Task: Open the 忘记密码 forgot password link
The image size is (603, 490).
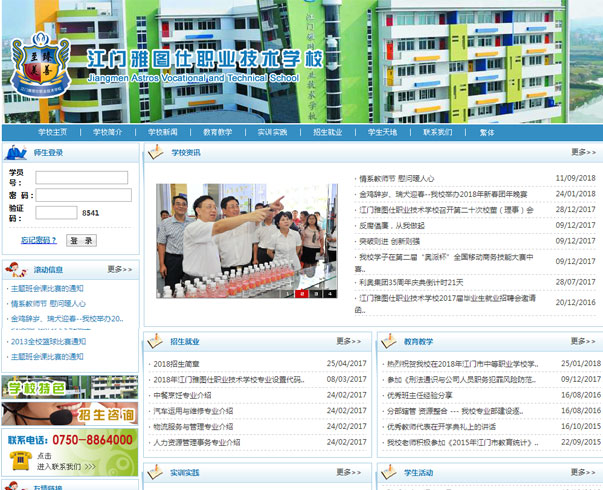Action: coord(38,240)
